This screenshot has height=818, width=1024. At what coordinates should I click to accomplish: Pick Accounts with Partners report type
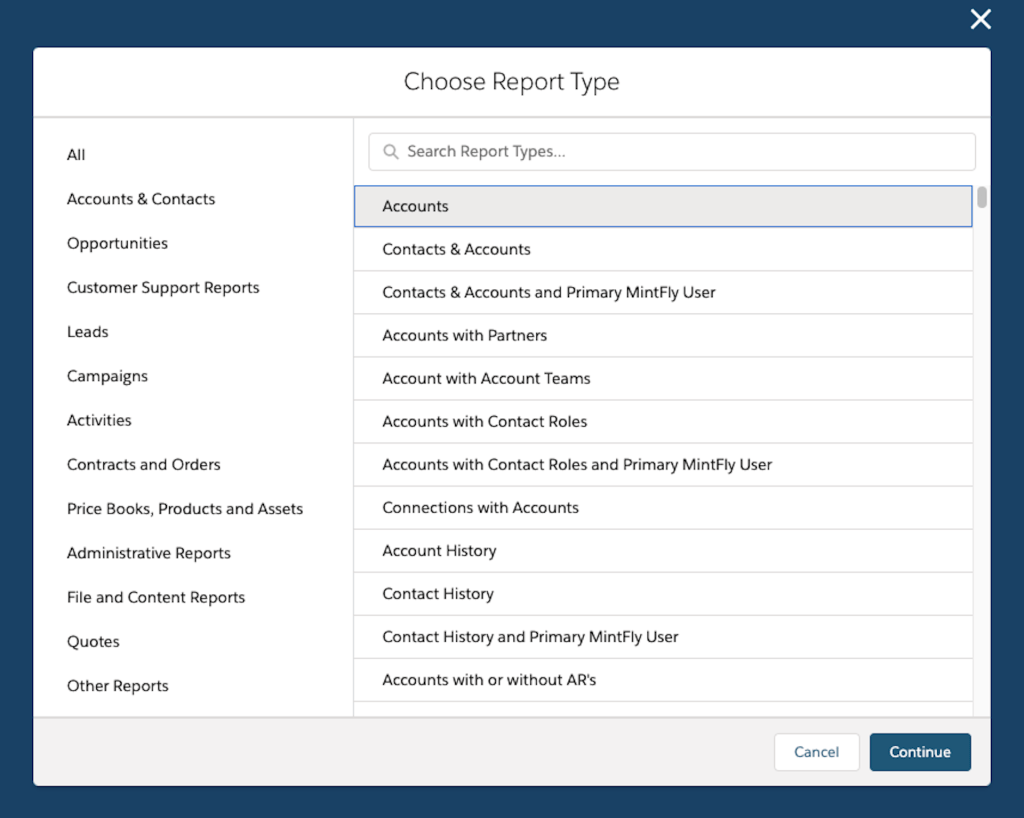662,335
